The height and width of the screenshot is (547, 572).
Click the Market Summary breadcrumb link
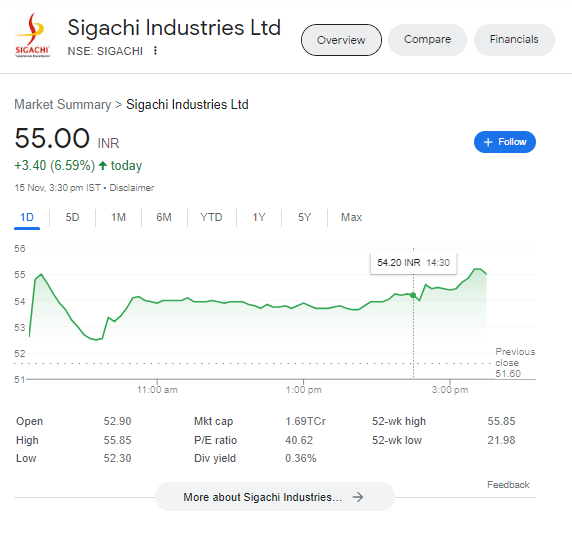pyautogui.click(x=62, y=105)
